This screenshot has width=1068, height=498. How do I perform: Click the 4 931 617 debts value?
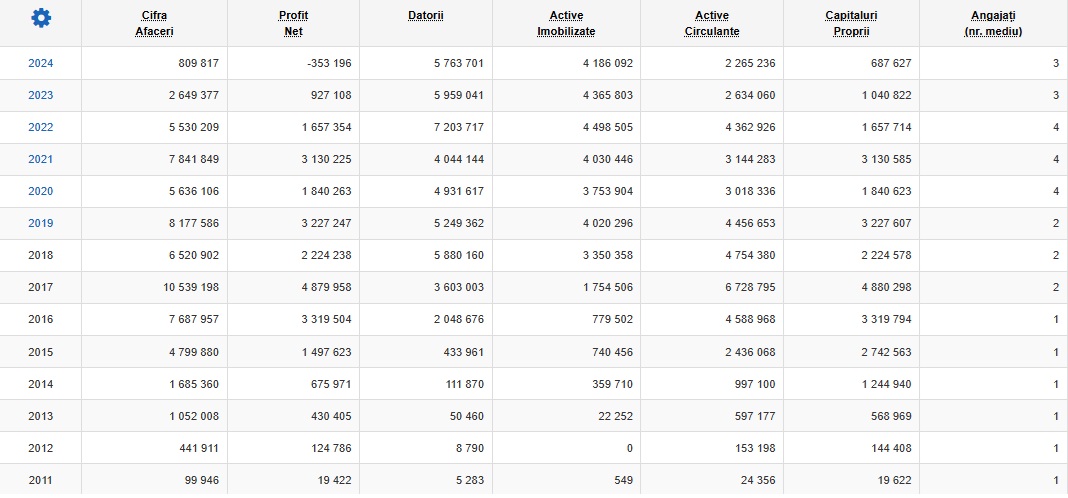tap(458, 191)
